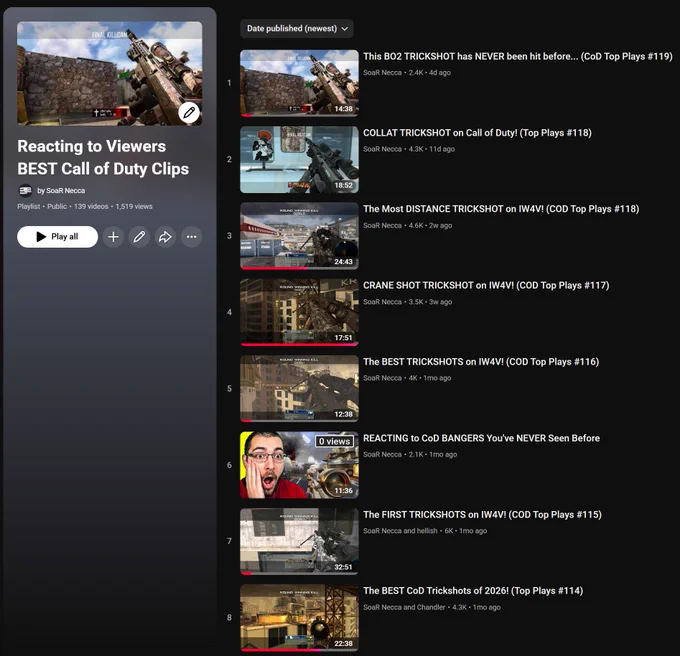The width and height of the screenshot is (680, 656).
Task: Click 'SoaR Necca and hellish' channel text
Action: pyautogui.click(x=400, y=531)
